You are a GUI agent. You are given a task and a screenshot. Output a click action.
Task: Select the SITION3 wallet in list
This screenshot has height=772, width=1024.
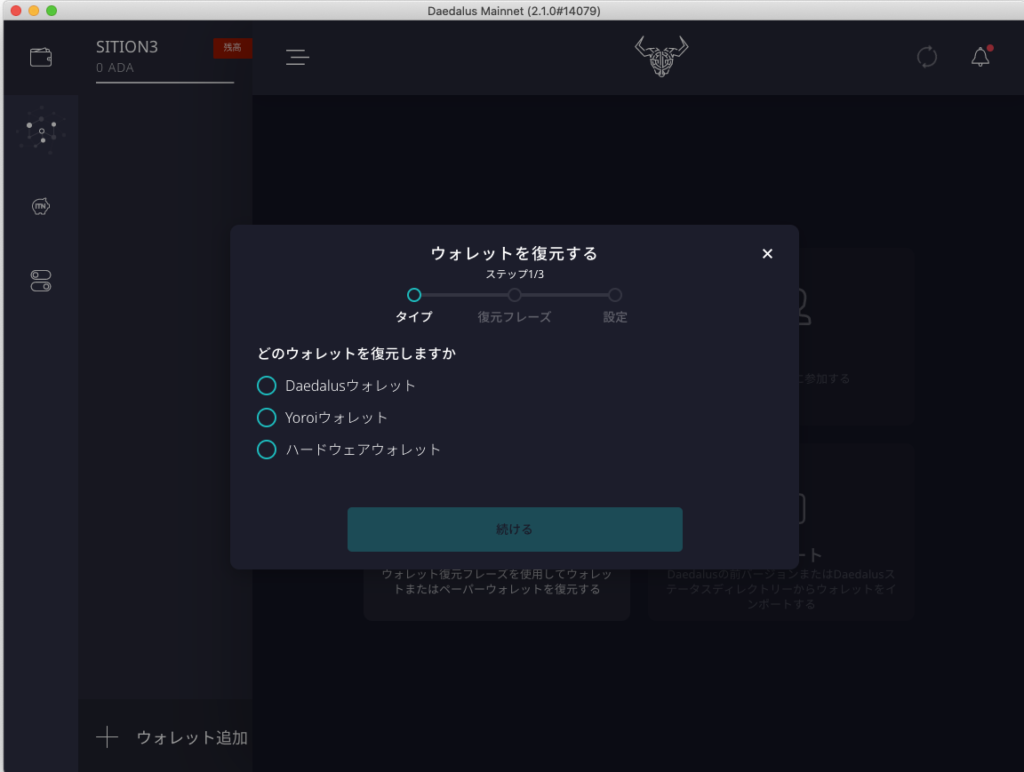(150, 57)
